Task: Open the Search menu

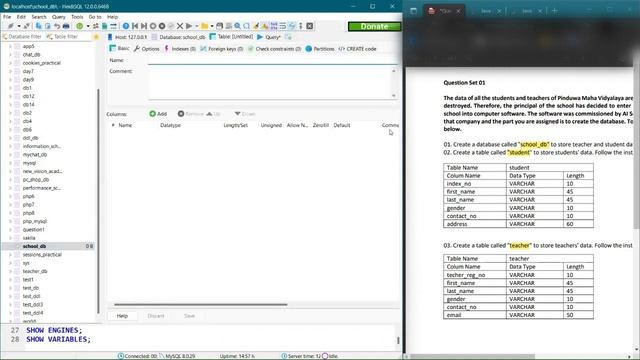Action: click(x=39, y=17)
